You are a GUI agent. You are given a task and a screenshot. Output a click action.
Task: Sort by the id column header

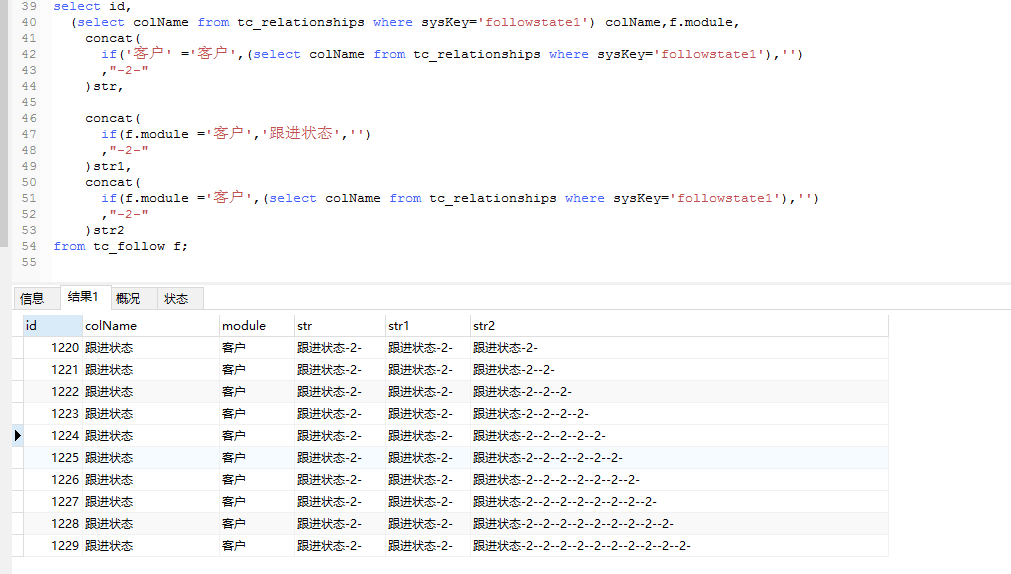tap(53, 326)
